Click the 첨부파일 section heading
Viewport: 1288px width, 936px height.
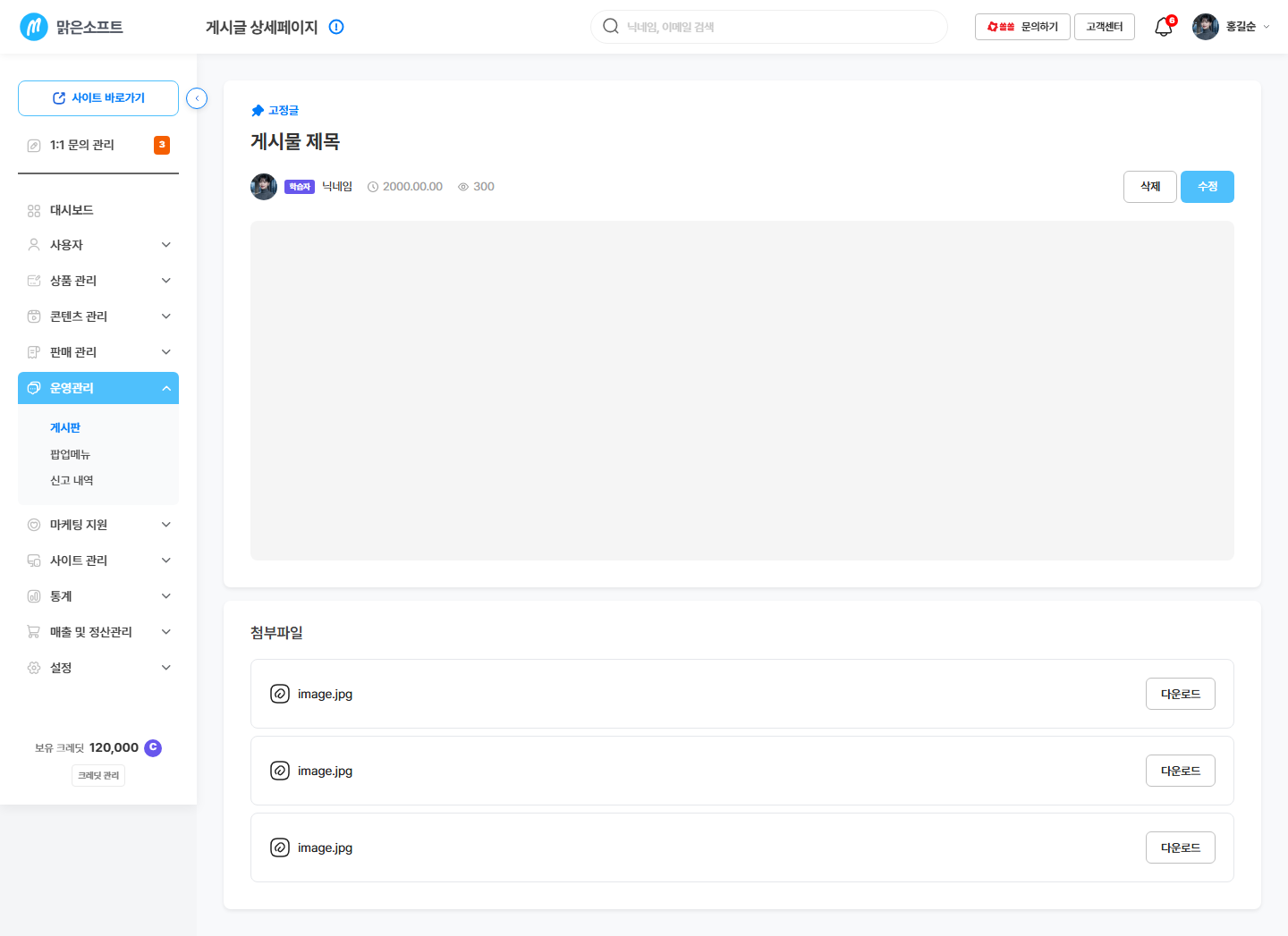276,633
